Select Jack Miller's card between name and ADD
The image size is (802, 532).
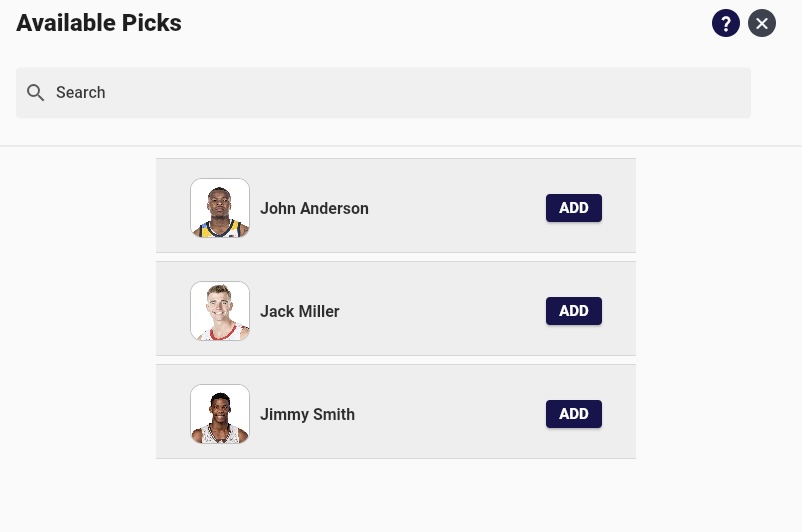(442, 311)
